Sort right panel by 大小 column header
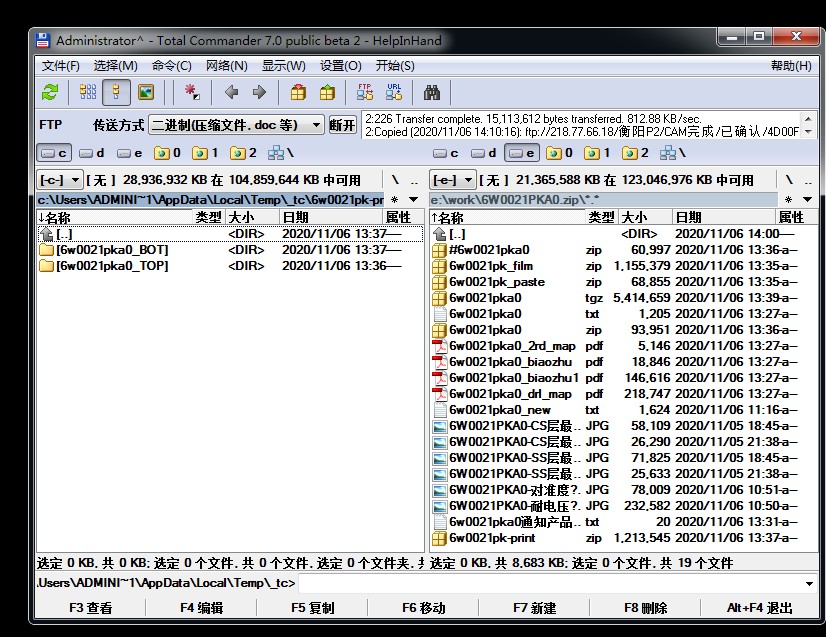 [645, 217]
